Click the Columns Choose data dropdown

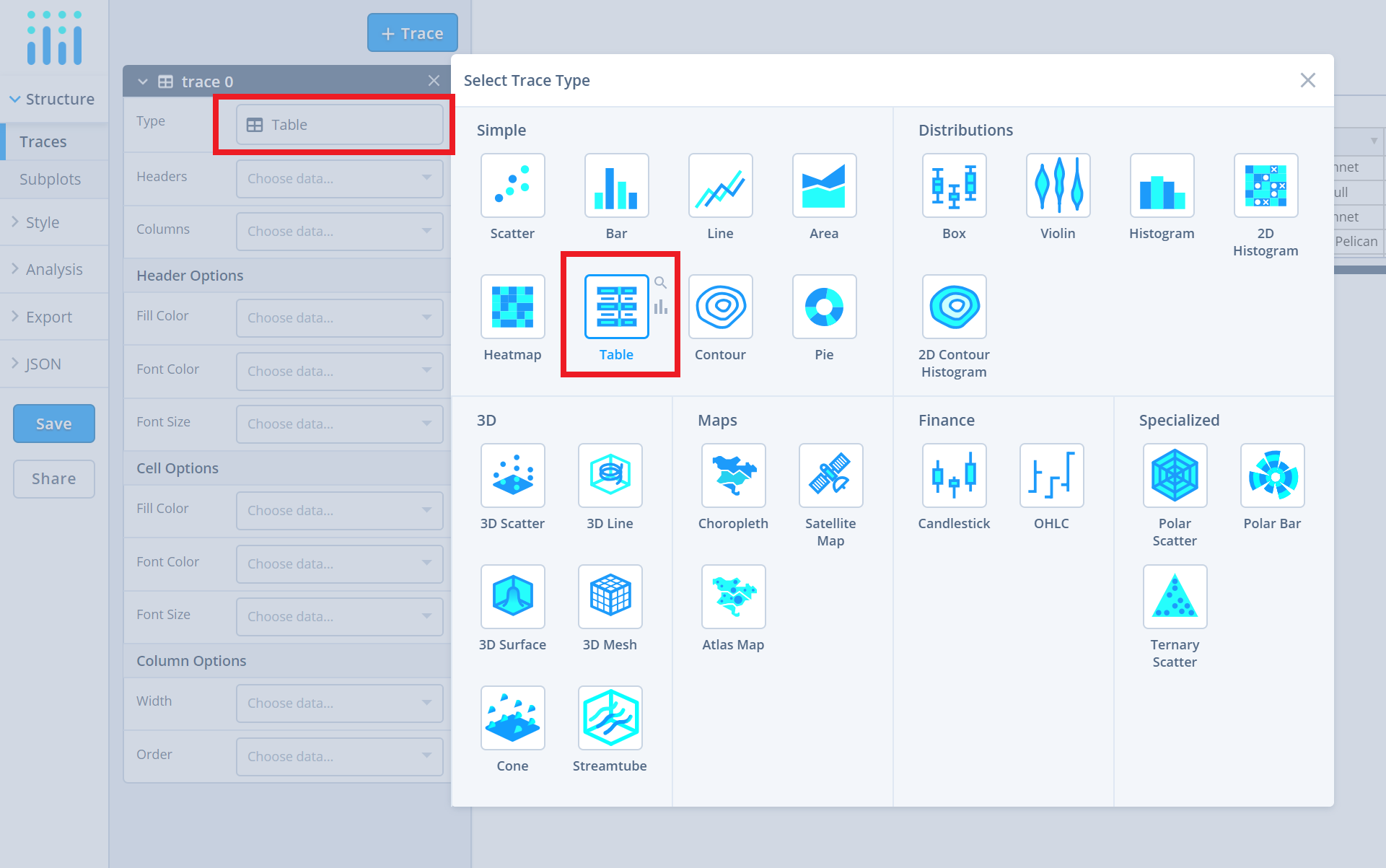337,230
